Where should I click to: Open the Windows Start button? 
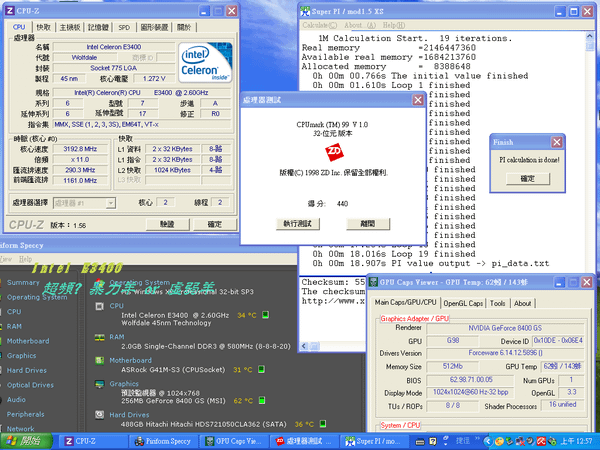26,441
